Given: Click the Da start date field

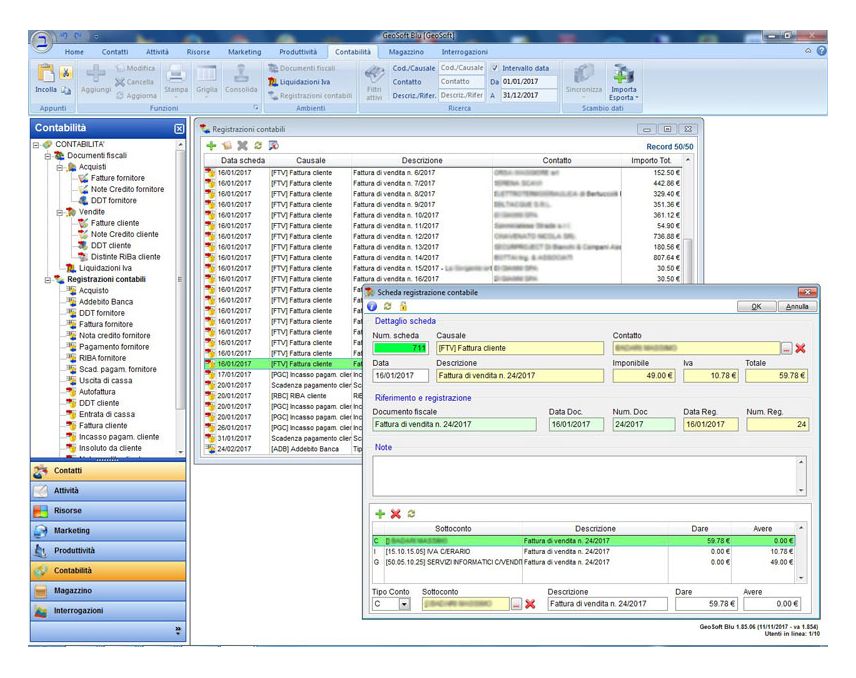Looking at the screenshot, I should pyautogui.click(x=529, y=81).
